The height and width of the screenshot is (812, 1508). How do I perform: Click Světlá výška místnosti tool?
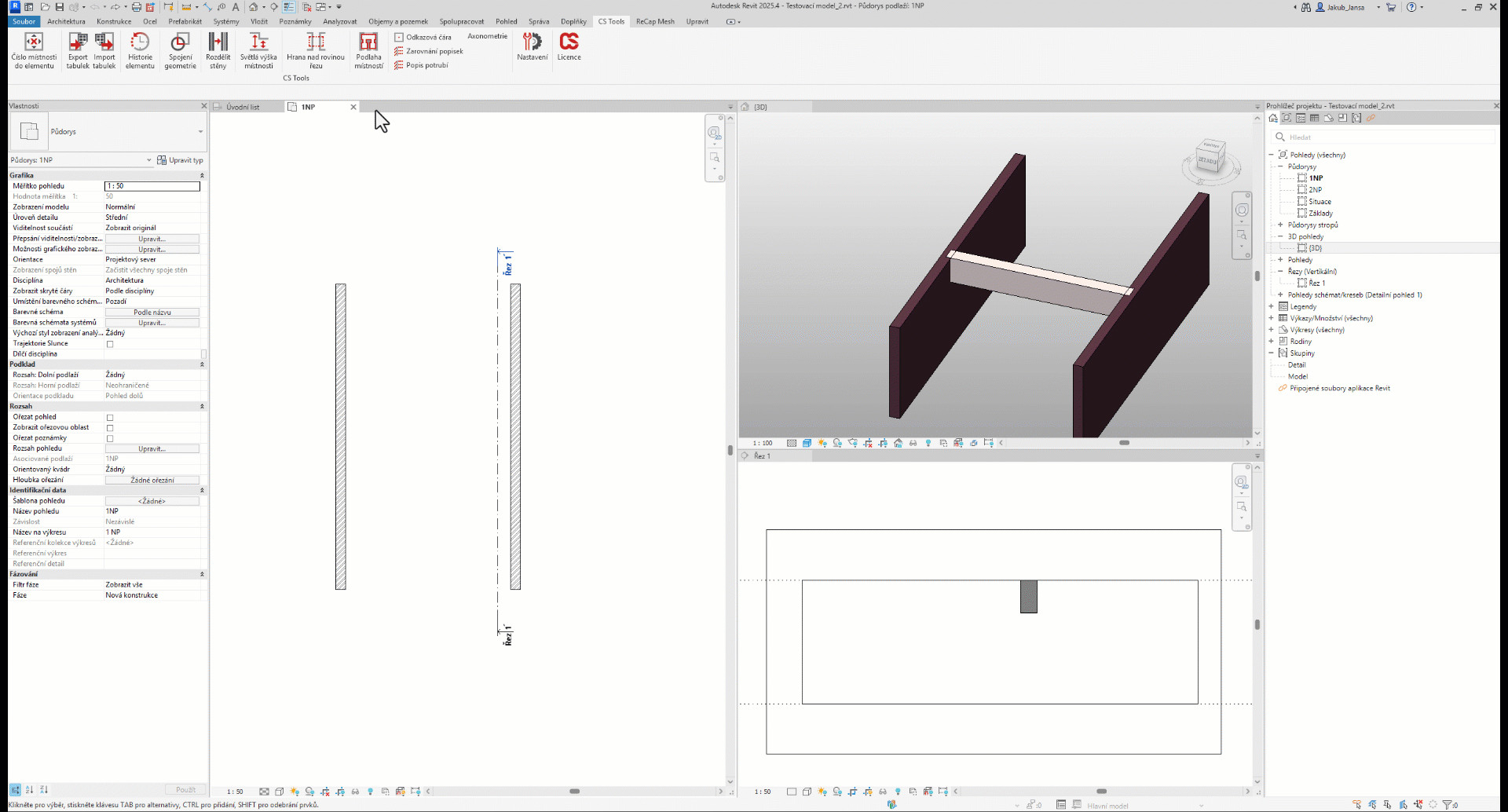click(258, 51)
